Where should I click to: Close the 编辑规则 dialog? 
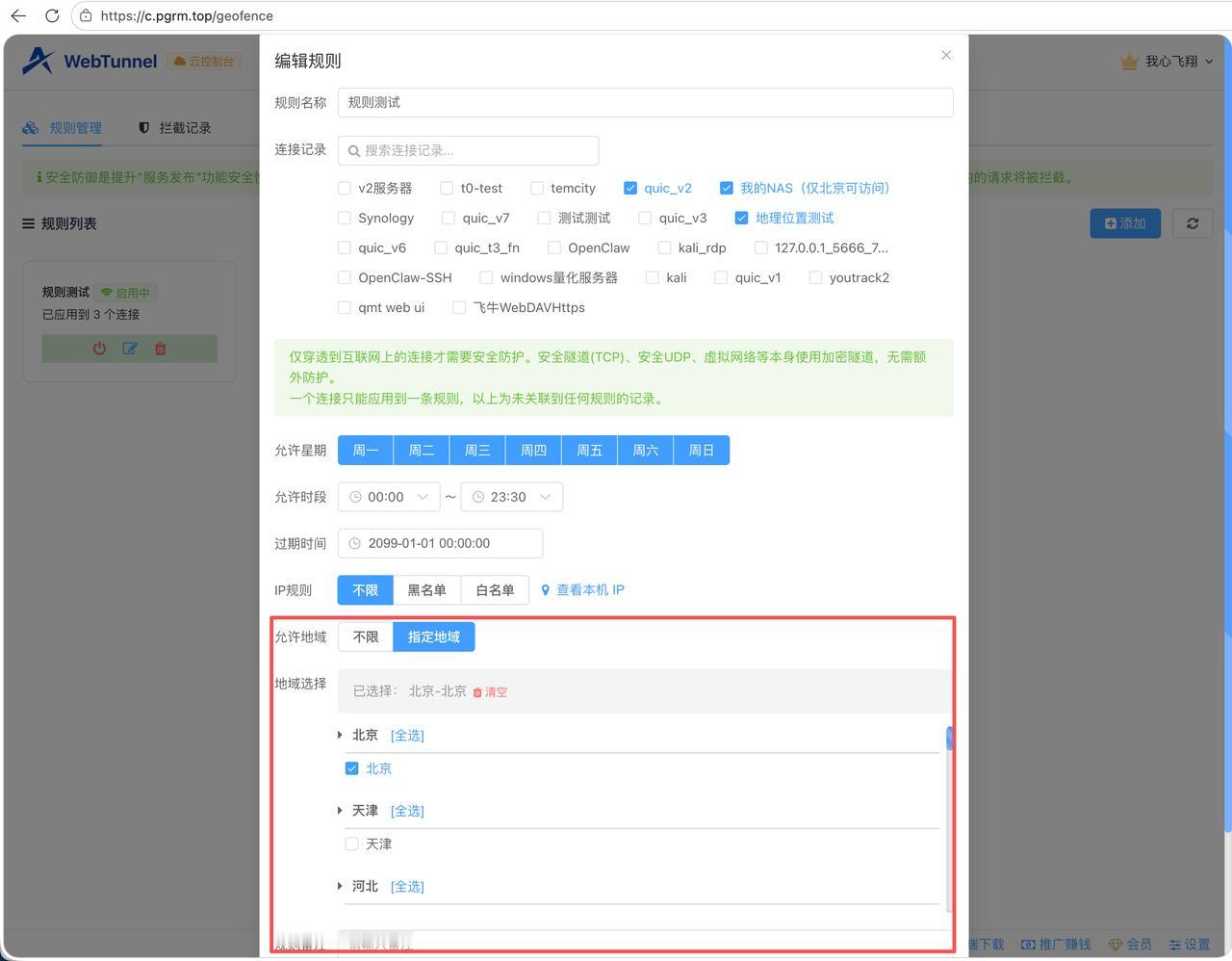click(946, 55)
